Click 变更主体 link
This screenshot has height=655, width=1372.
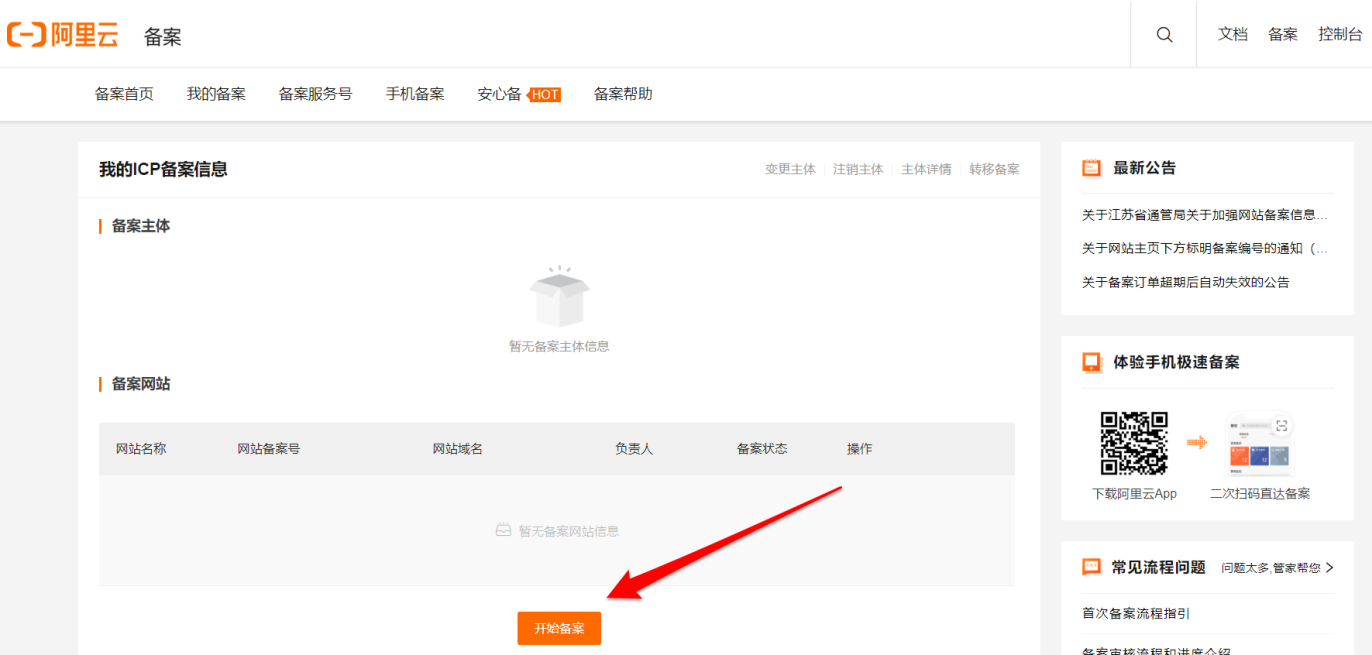(791, 170)
